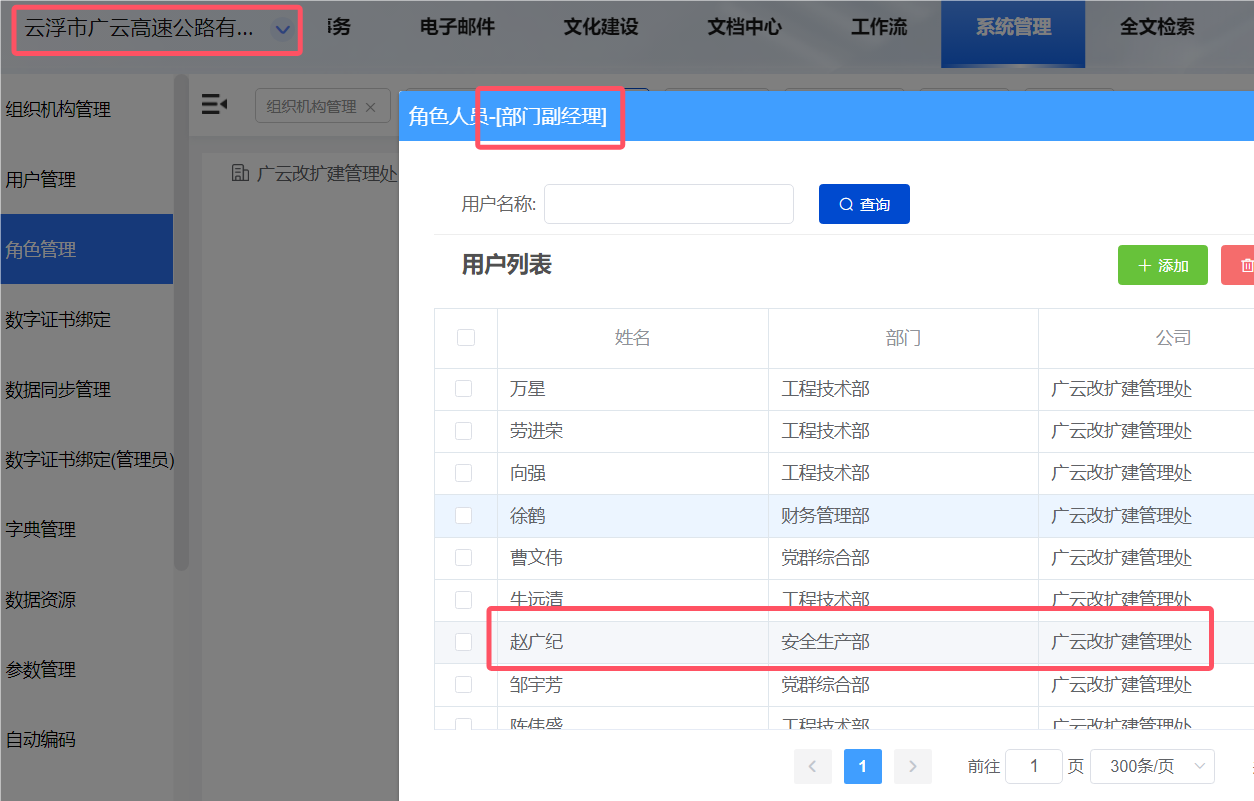This screenshot has height=801, width=1254.
Task: Click the blue 查询 search button
Action: 864,204
